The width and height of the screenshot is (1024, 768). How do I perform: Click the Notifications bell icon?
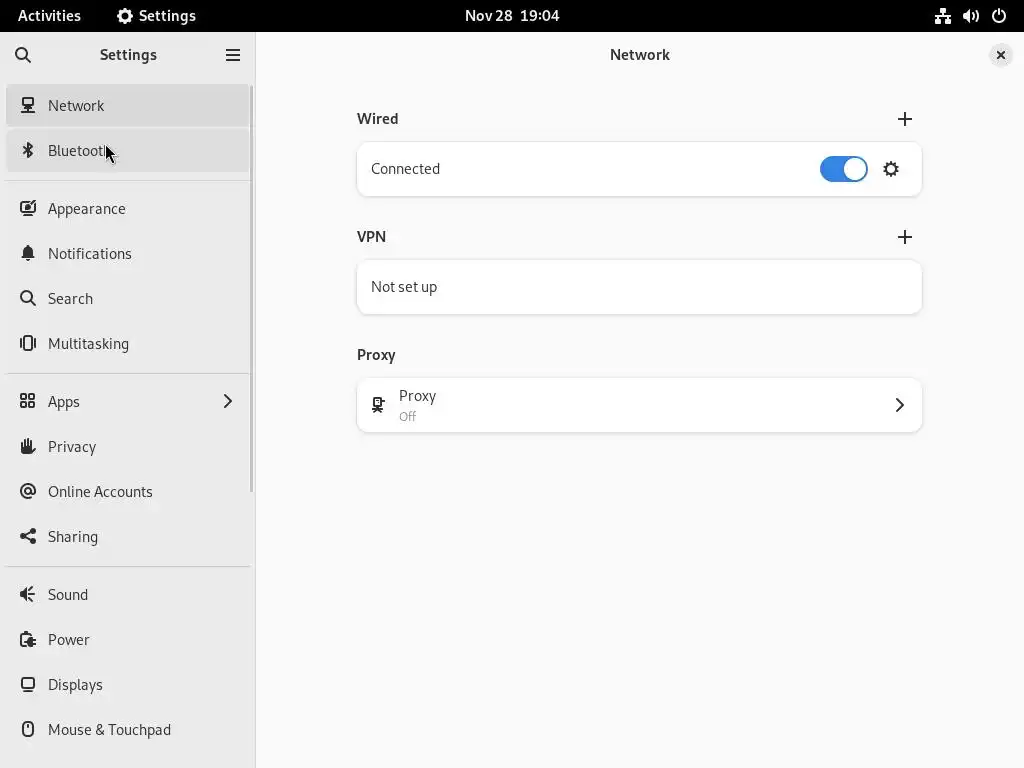27,253
